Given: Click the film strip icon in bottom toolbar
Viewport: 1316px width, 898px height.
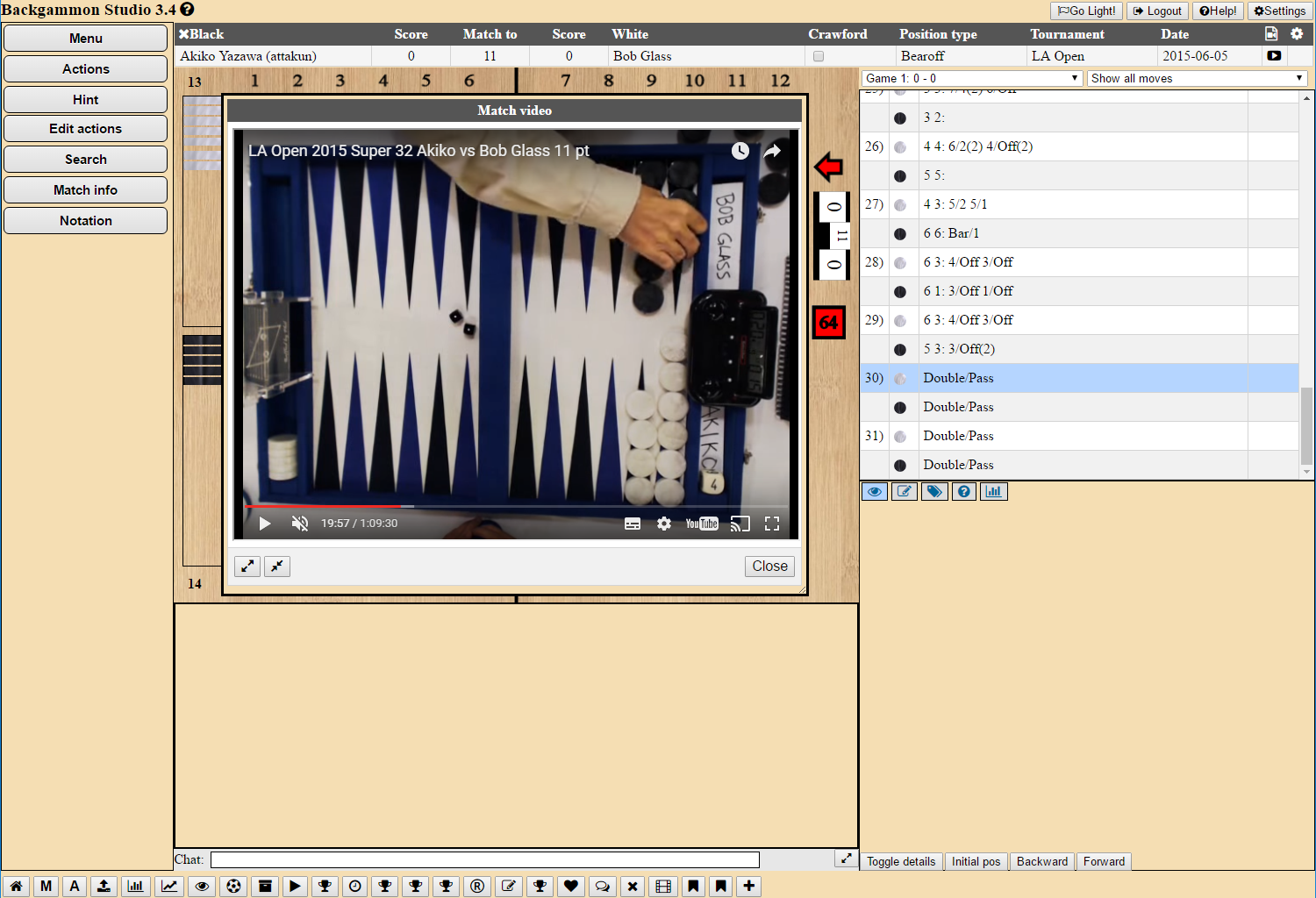Looking at the screenshot, I should (663, 886).
